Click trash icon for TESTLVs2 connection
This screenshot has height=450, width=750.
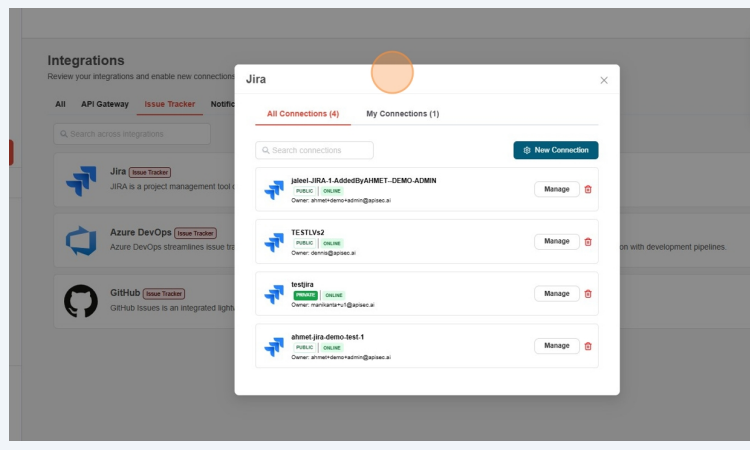pos(588,241)
